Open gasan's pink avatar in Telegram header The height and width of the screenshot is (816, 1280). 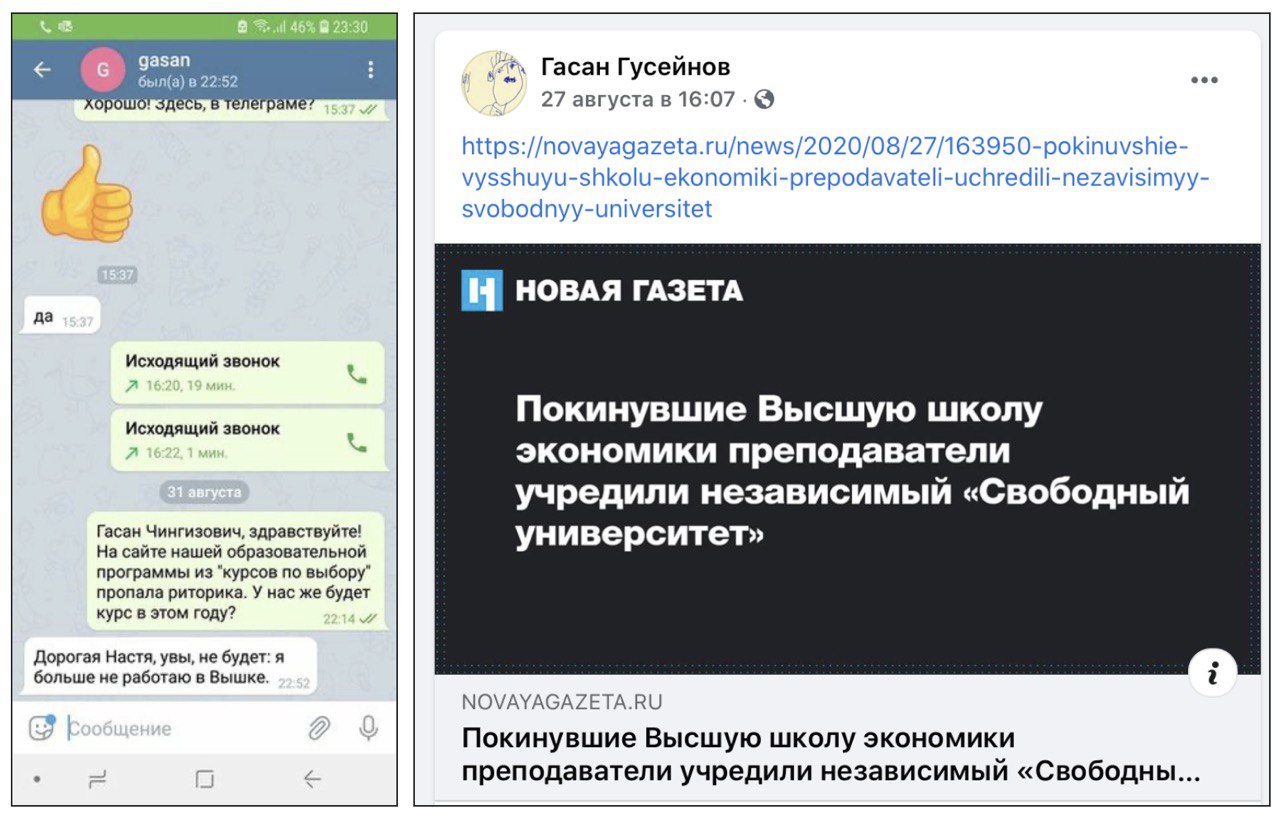103,70
